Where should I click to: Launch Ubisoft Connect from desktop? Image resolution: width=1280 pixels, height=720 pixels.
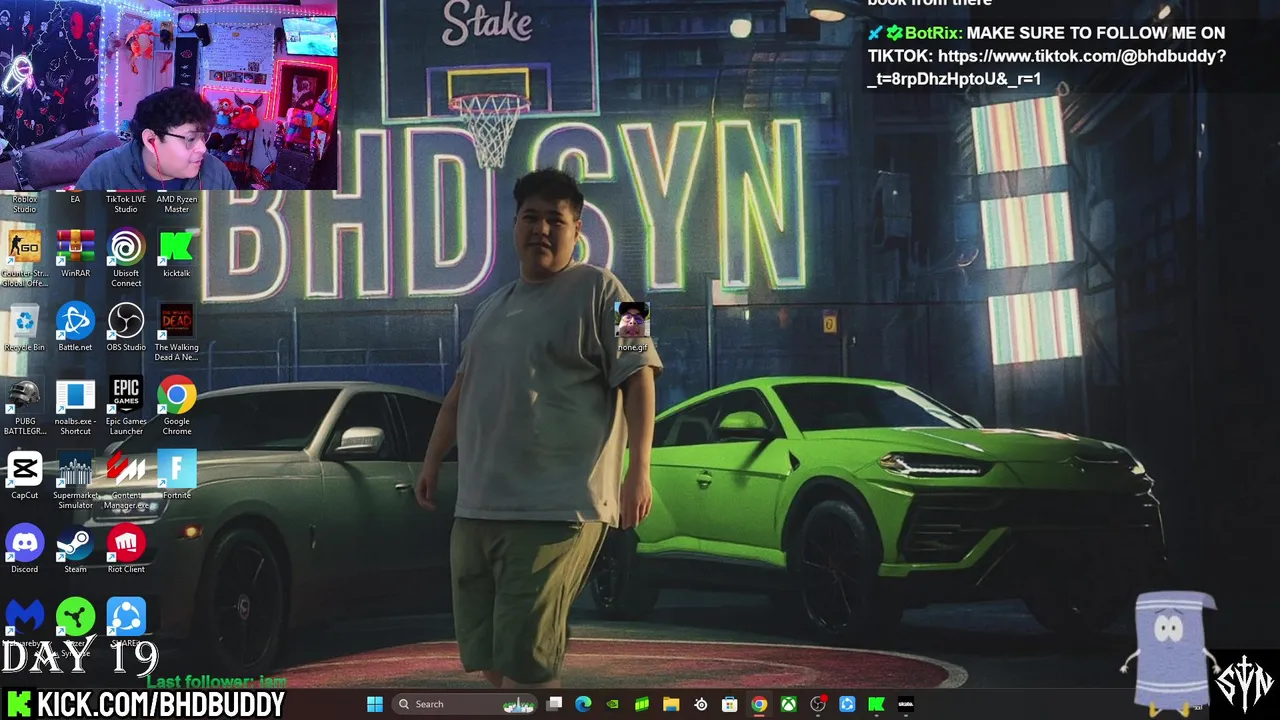click(126, 258)
